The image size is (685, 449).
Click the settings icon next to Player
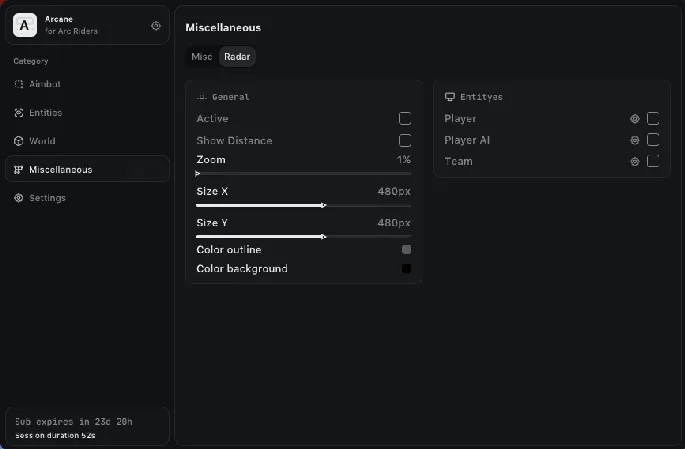[634, 119]
